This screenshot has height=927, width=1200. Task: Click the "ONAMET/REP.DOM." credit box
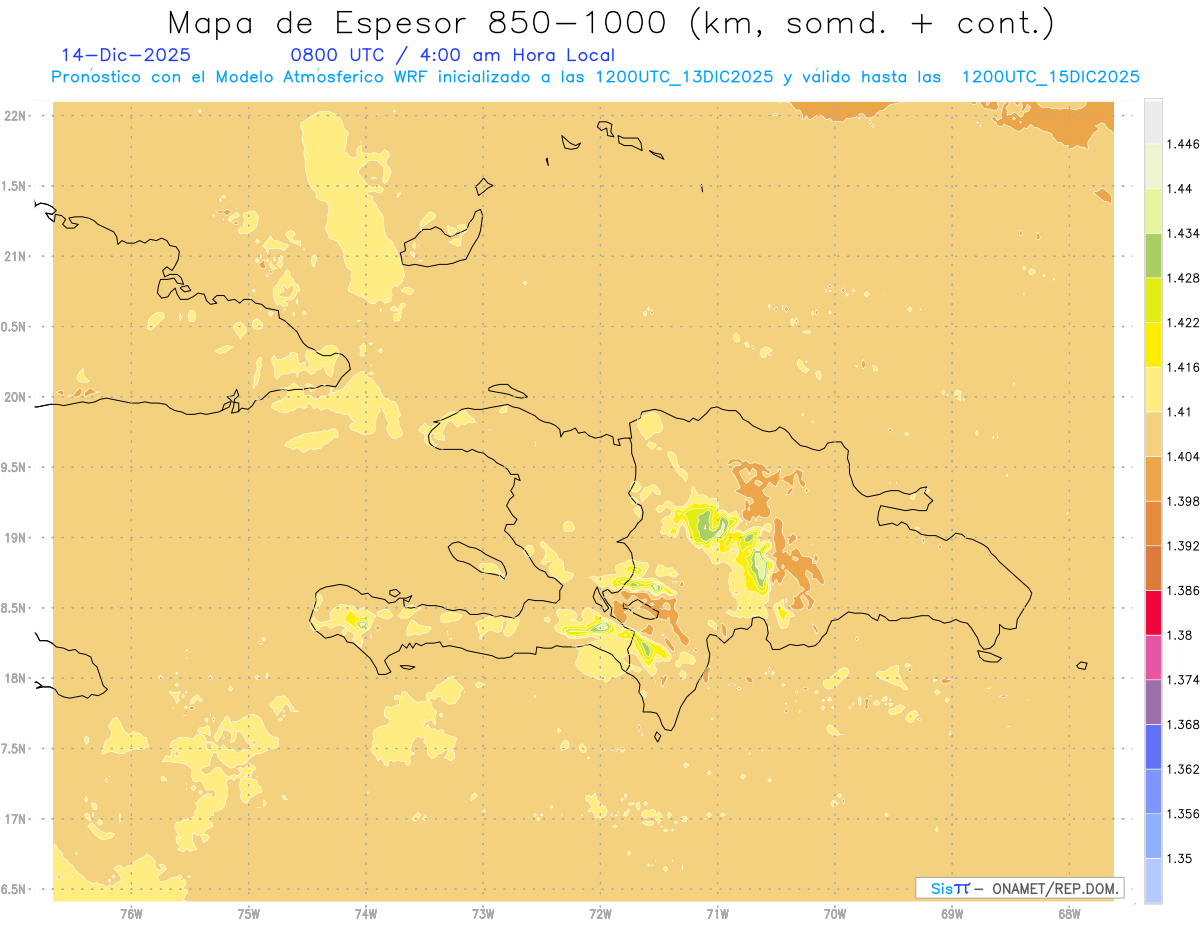[1020, 888]
